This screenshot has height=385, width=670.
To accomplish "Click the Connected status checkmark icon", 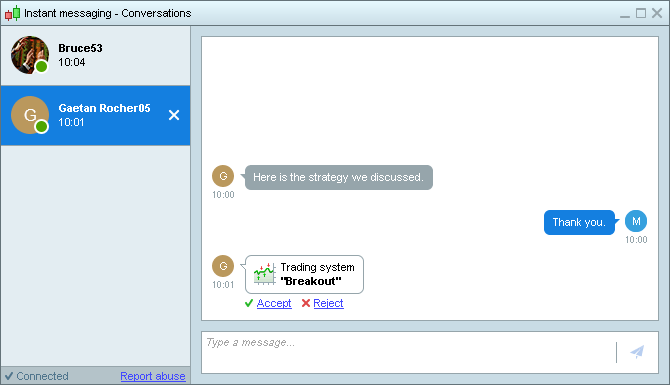I will coord(9,376).
